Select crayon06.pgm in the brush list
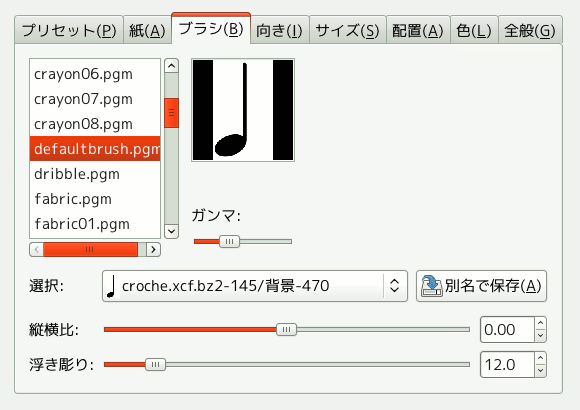 click(x=95, y=74)
